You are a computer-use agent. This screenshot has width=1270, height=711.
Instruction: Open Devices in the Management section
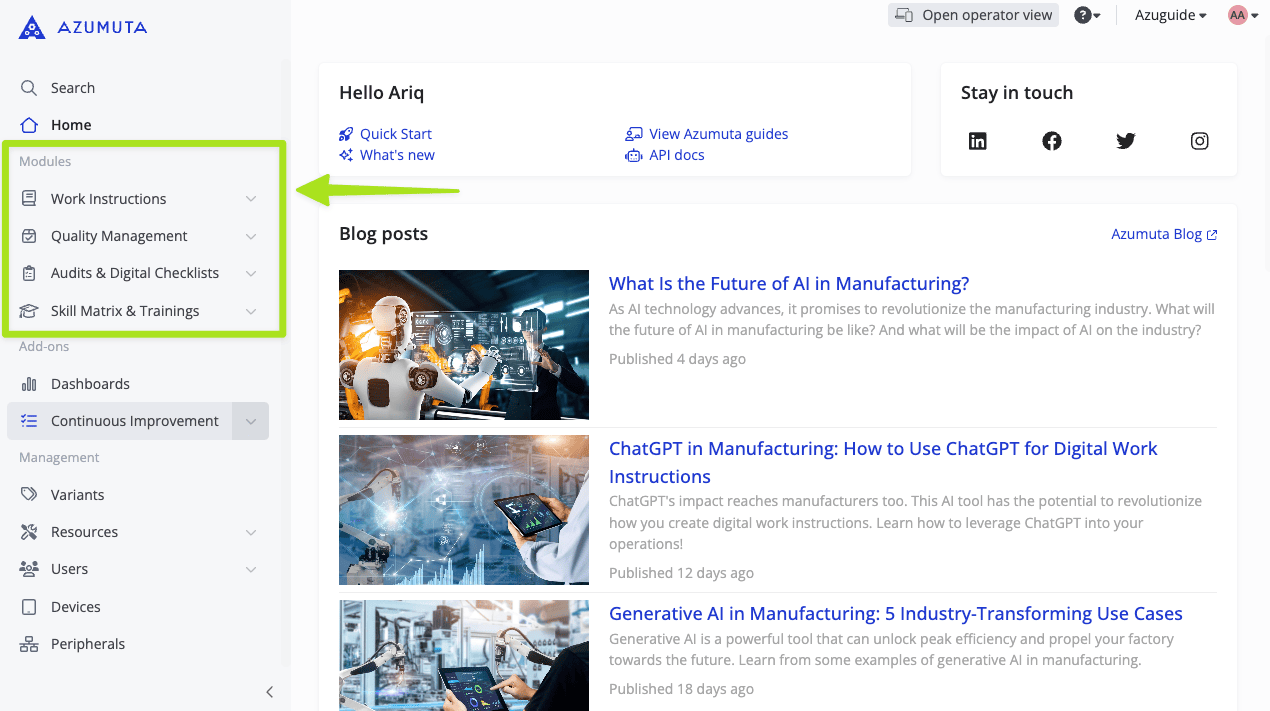75,607
